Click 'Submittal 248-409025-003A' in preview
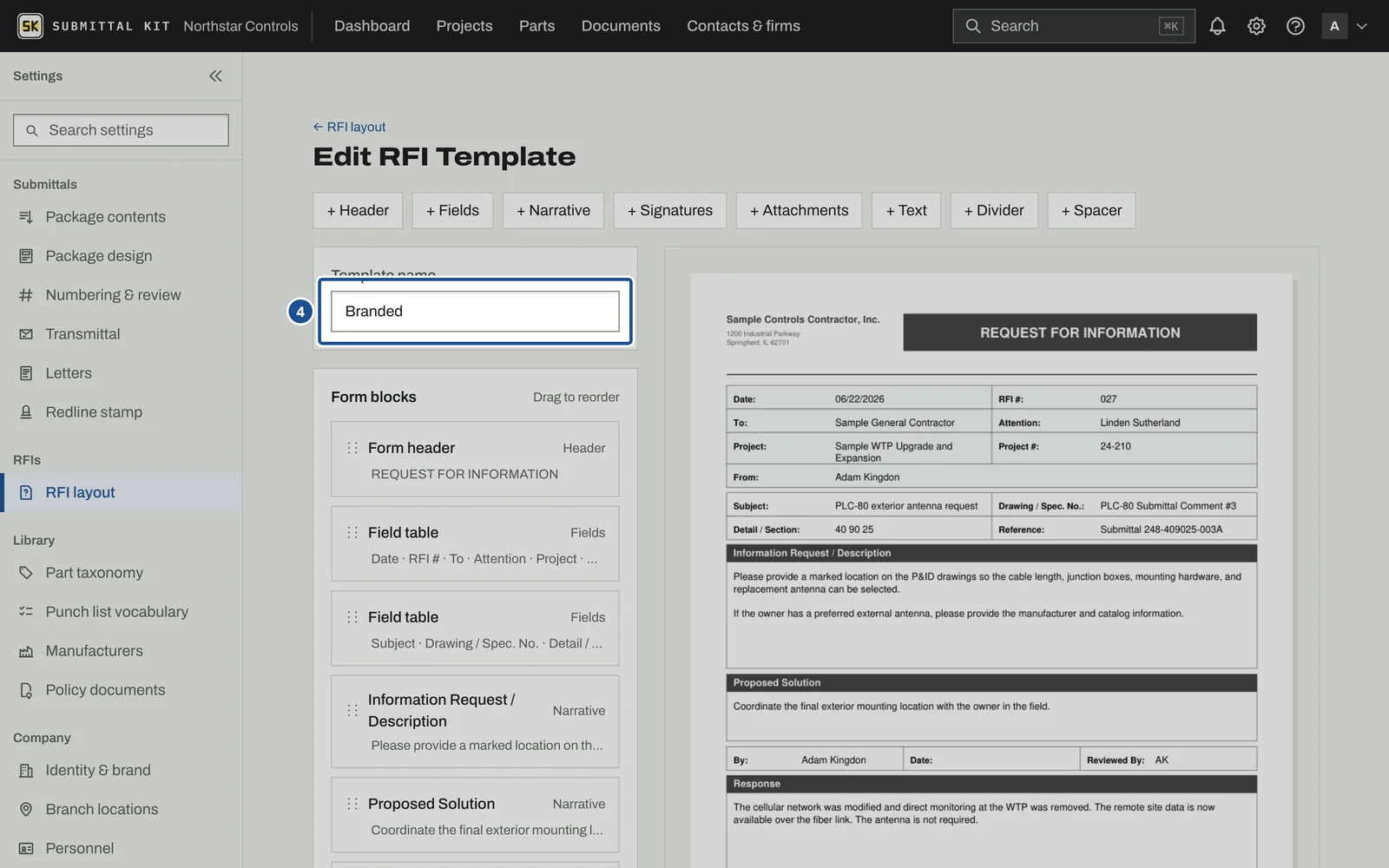 1161,529
